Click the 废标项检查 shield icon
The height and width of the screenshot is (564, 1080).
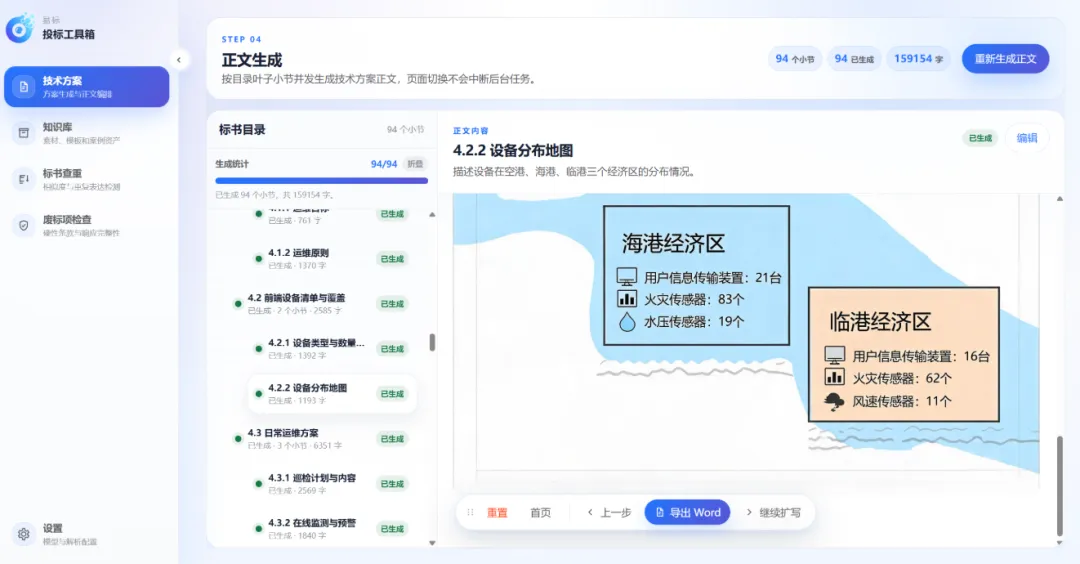pyautogui.click(x=23, y=225)
